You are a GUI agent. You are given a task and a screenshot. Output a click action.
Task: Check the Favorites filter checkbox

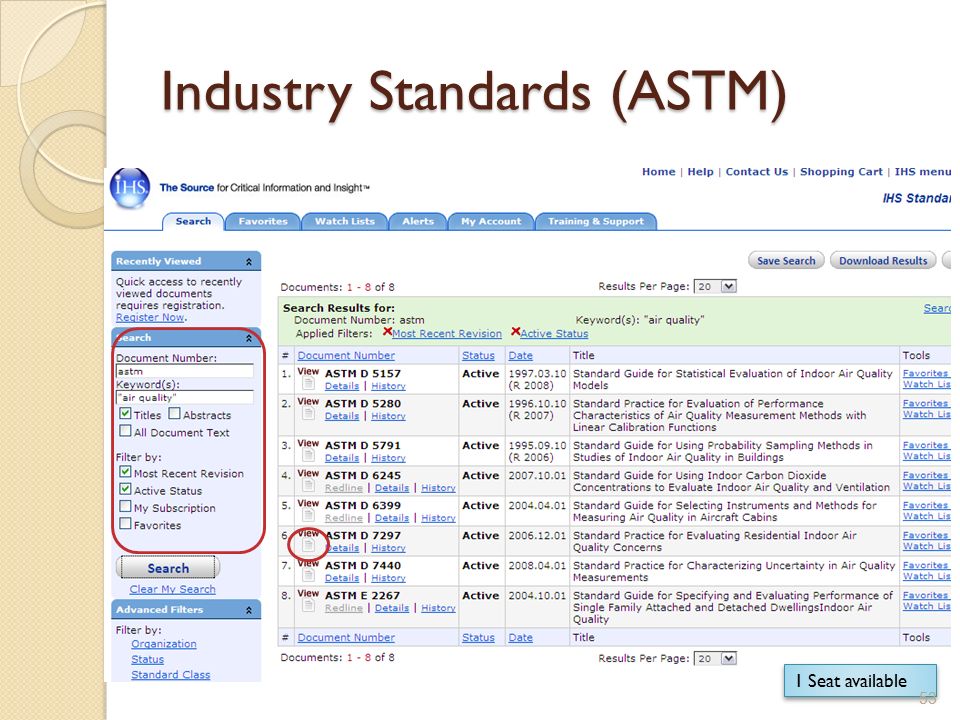[x=125, y=523]
